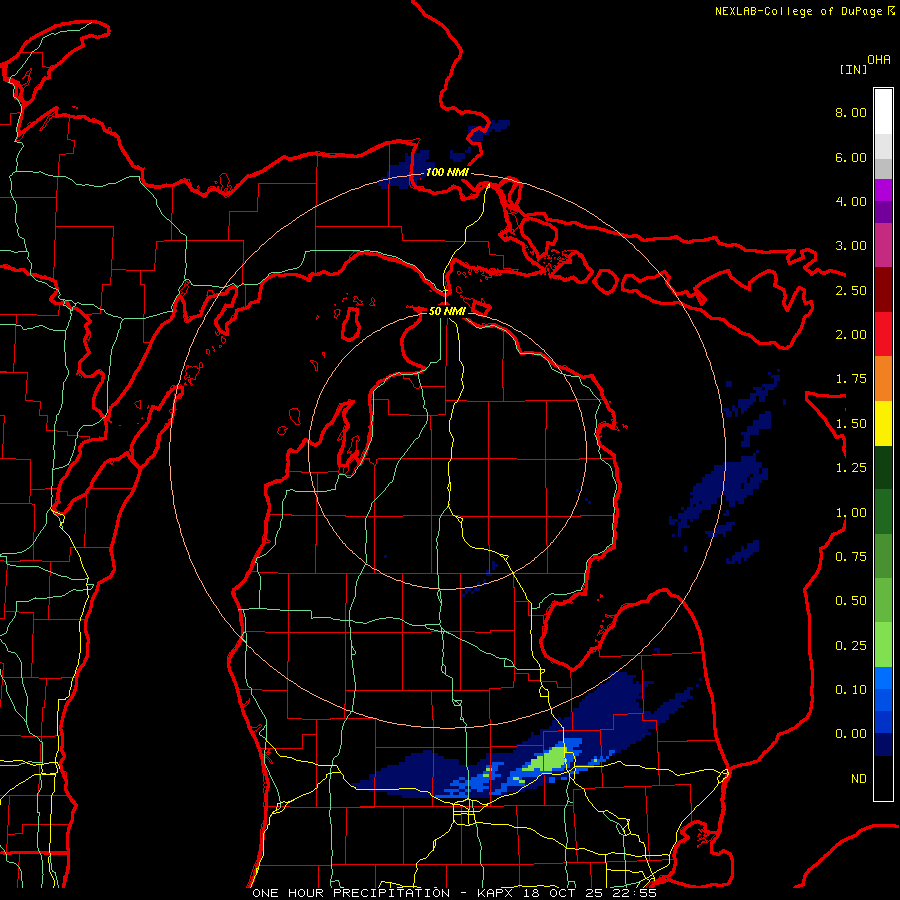Click the 1.25 legend value
Viewport: 900px width, 900px height.
pyautogui.click(x=851, y=468)
